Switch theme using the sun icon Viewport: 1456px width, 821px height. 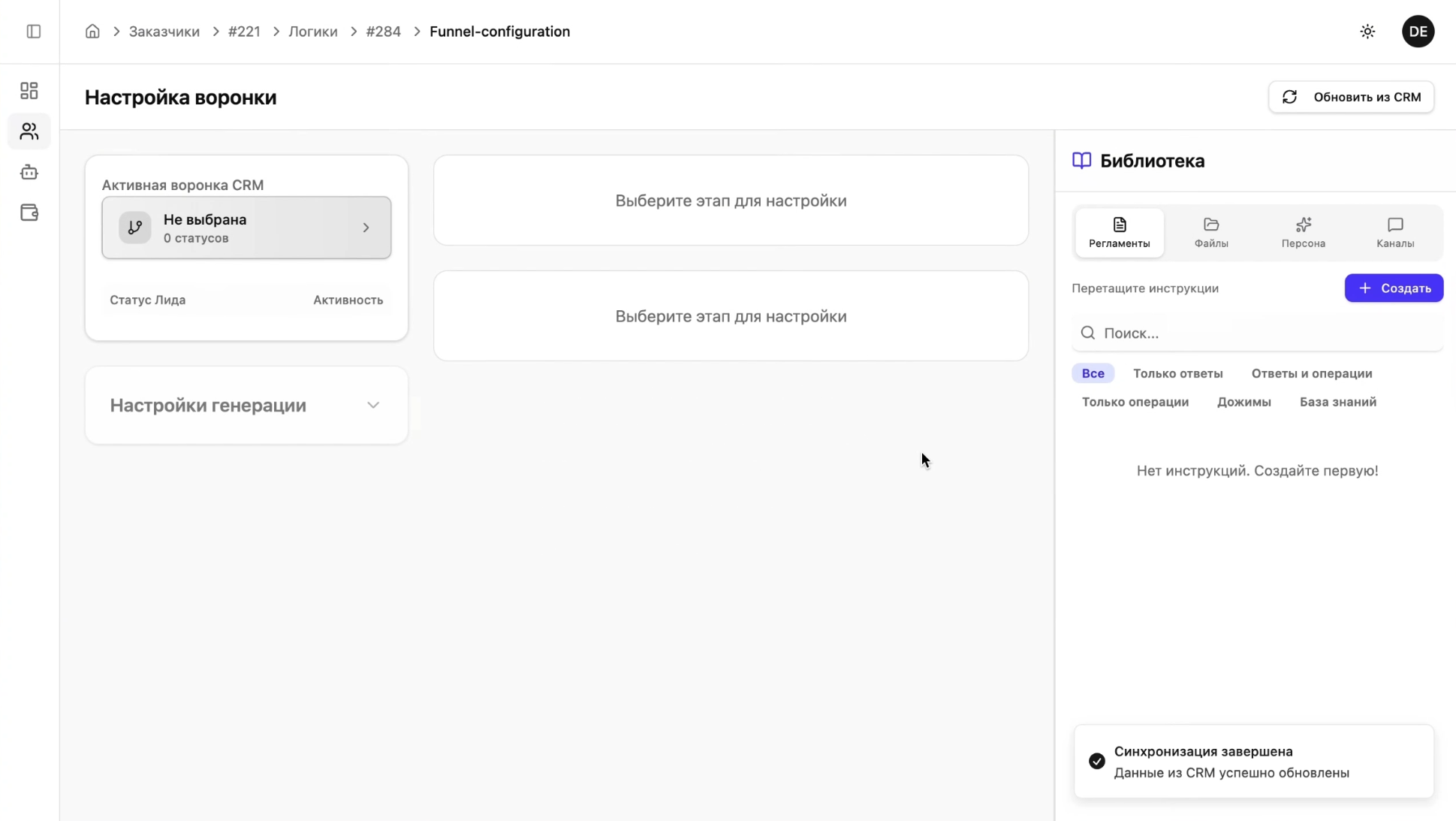click(1367, 32)
